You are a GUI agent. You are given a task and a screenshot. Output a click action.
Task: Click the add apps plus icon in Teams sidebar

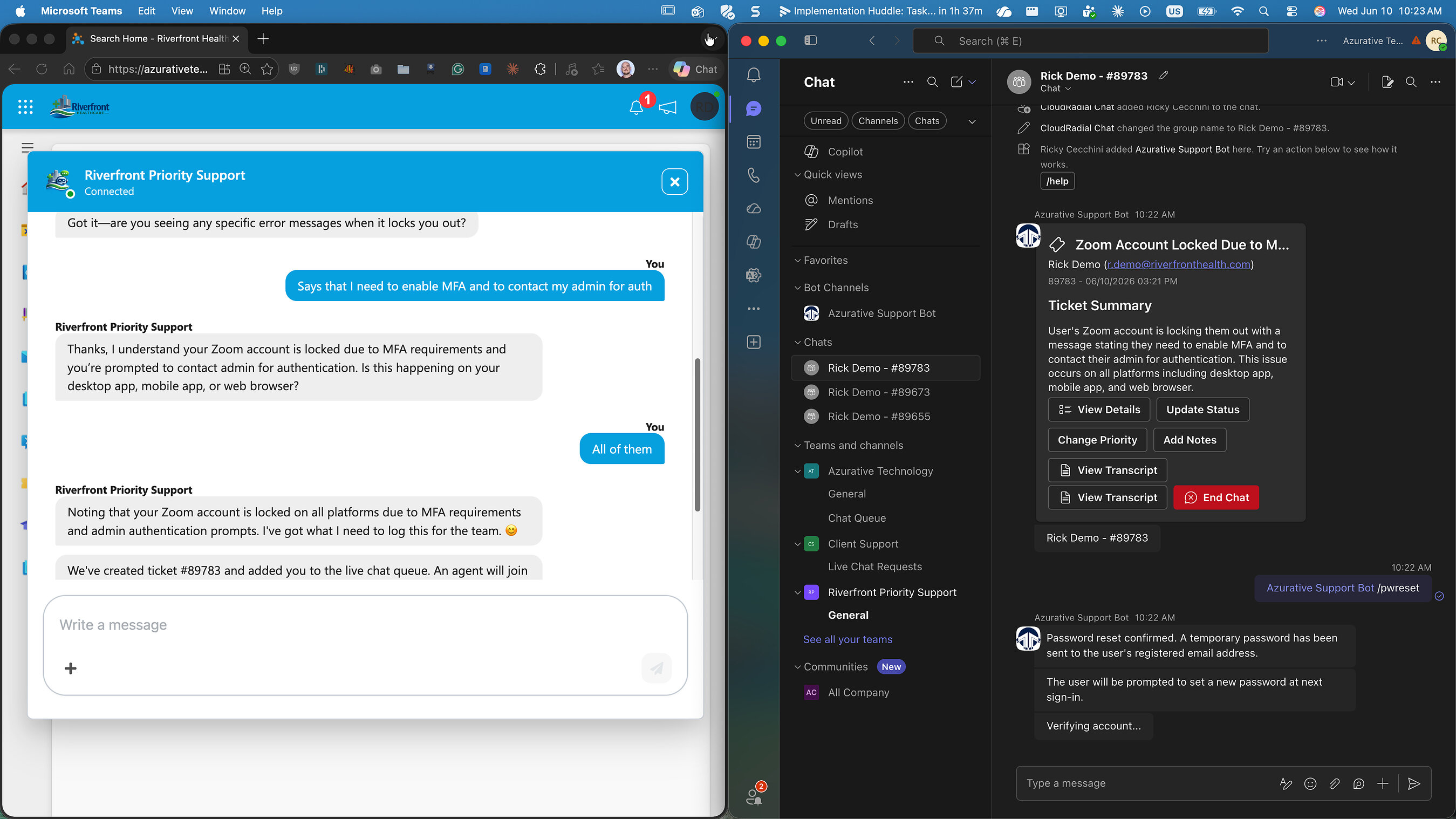click(754, 342)
